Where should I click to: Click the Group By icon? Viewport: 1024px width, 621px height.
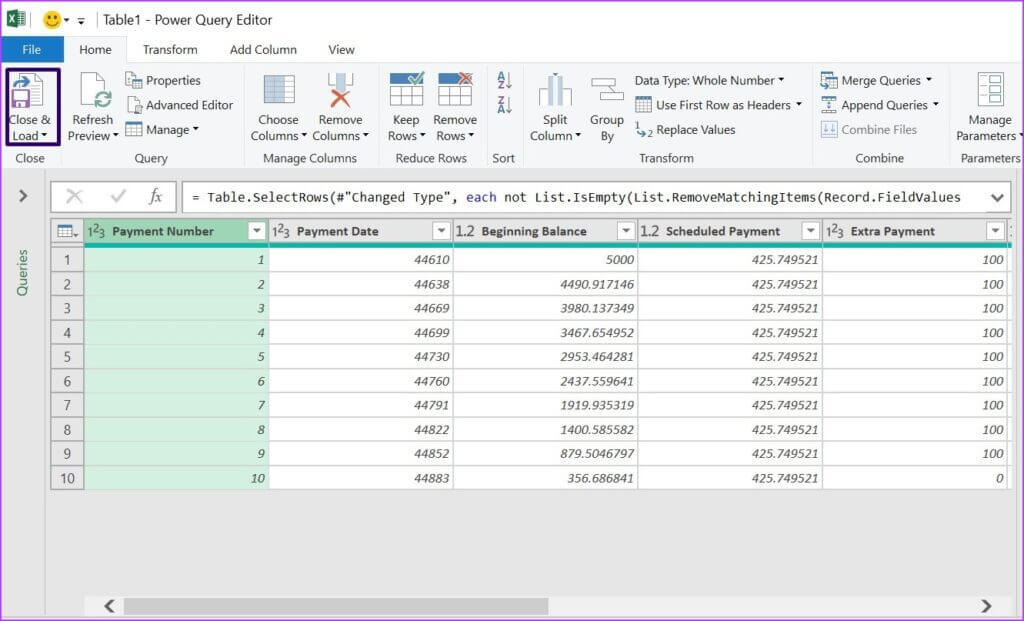607,90
